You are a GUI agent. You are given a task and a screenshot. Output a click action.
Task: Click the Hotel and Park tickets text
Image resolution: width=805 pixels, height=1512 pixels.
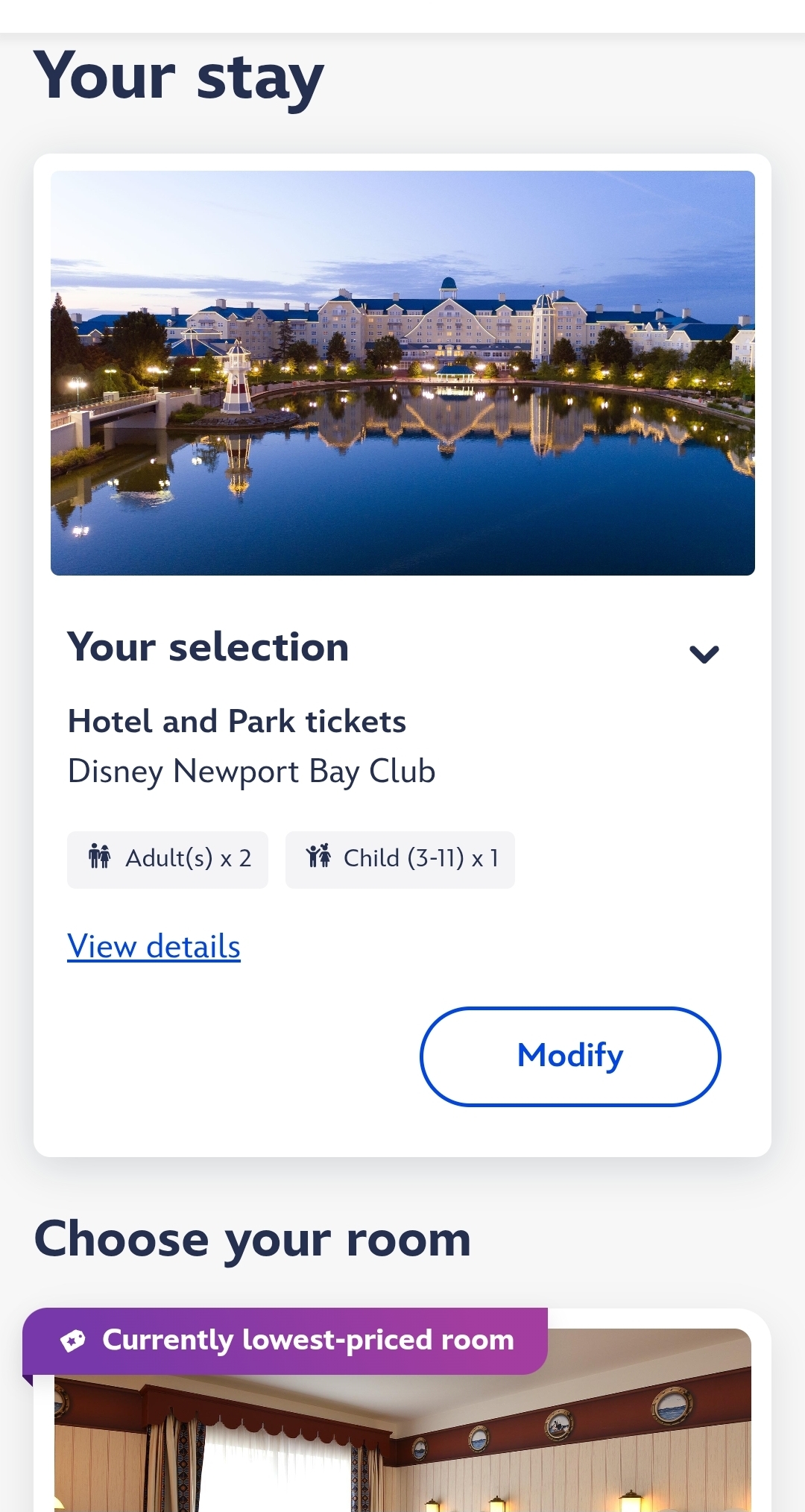(x=237, y=721)
